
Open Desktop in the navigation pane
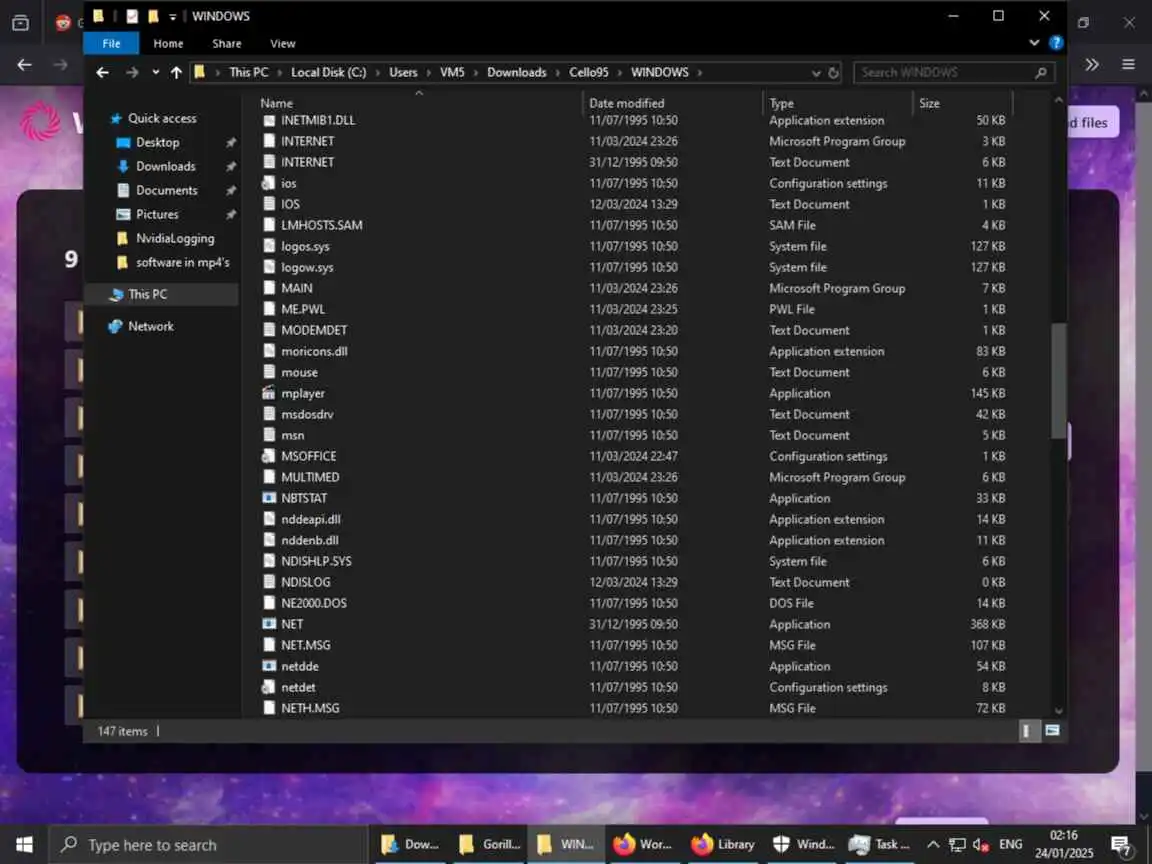pyautogui.click(x=156, y=143)
